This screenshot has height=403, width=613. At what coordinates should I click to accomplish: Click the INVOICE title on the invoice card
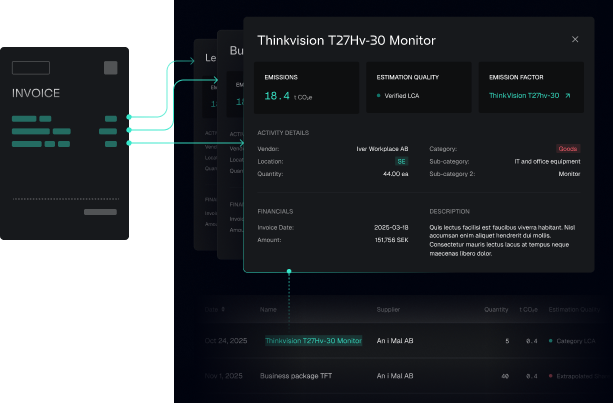(36, 93)
